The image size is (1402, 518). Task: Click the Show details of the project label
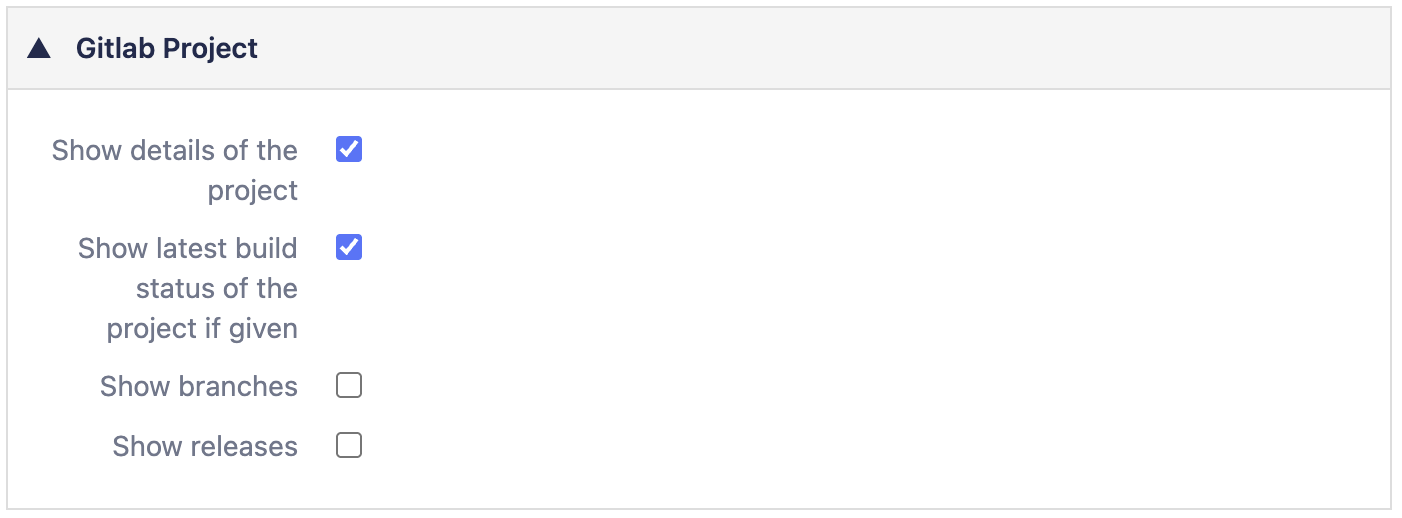[x=175, y=151]
